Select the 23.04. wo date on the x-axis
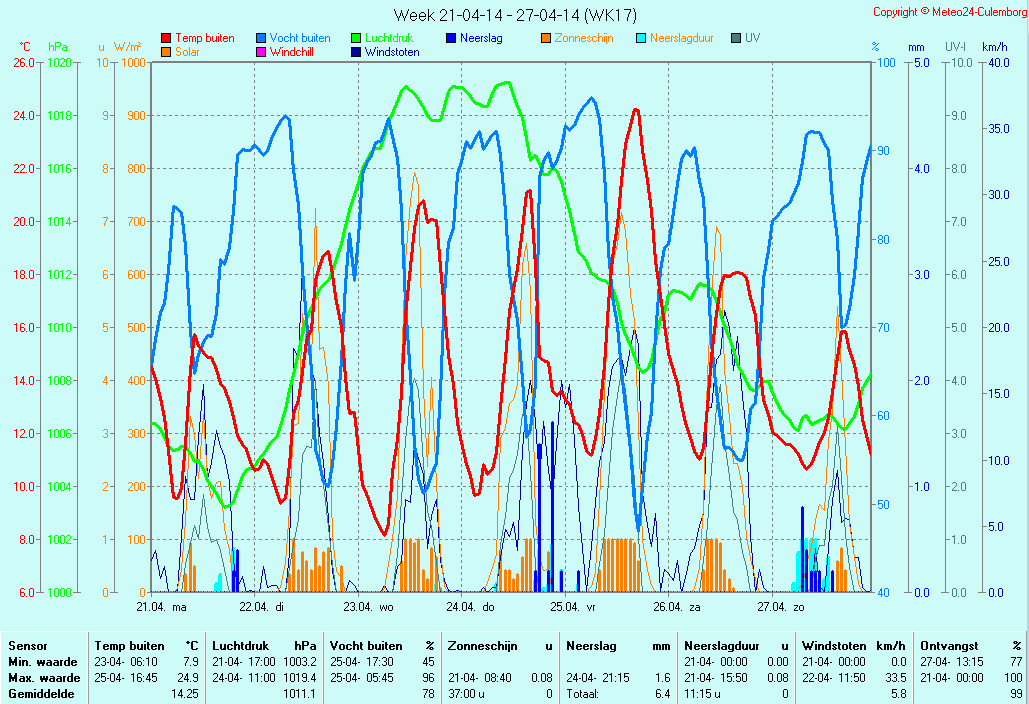 coord(368,607)
